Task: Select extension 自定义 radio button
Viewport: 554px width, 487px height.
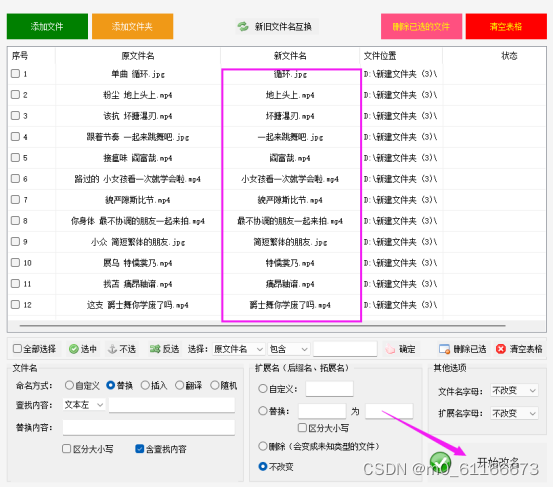Action: point(263,389)
